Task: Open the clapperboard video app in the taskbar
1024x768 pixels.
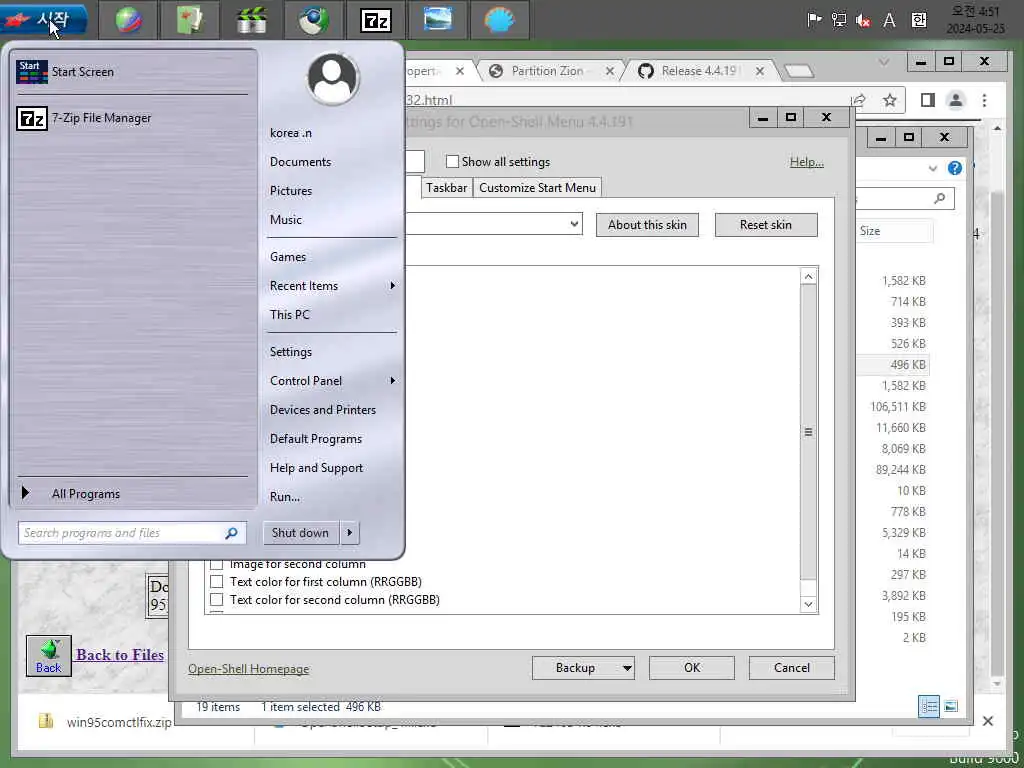Action: [x=251, y=20]
